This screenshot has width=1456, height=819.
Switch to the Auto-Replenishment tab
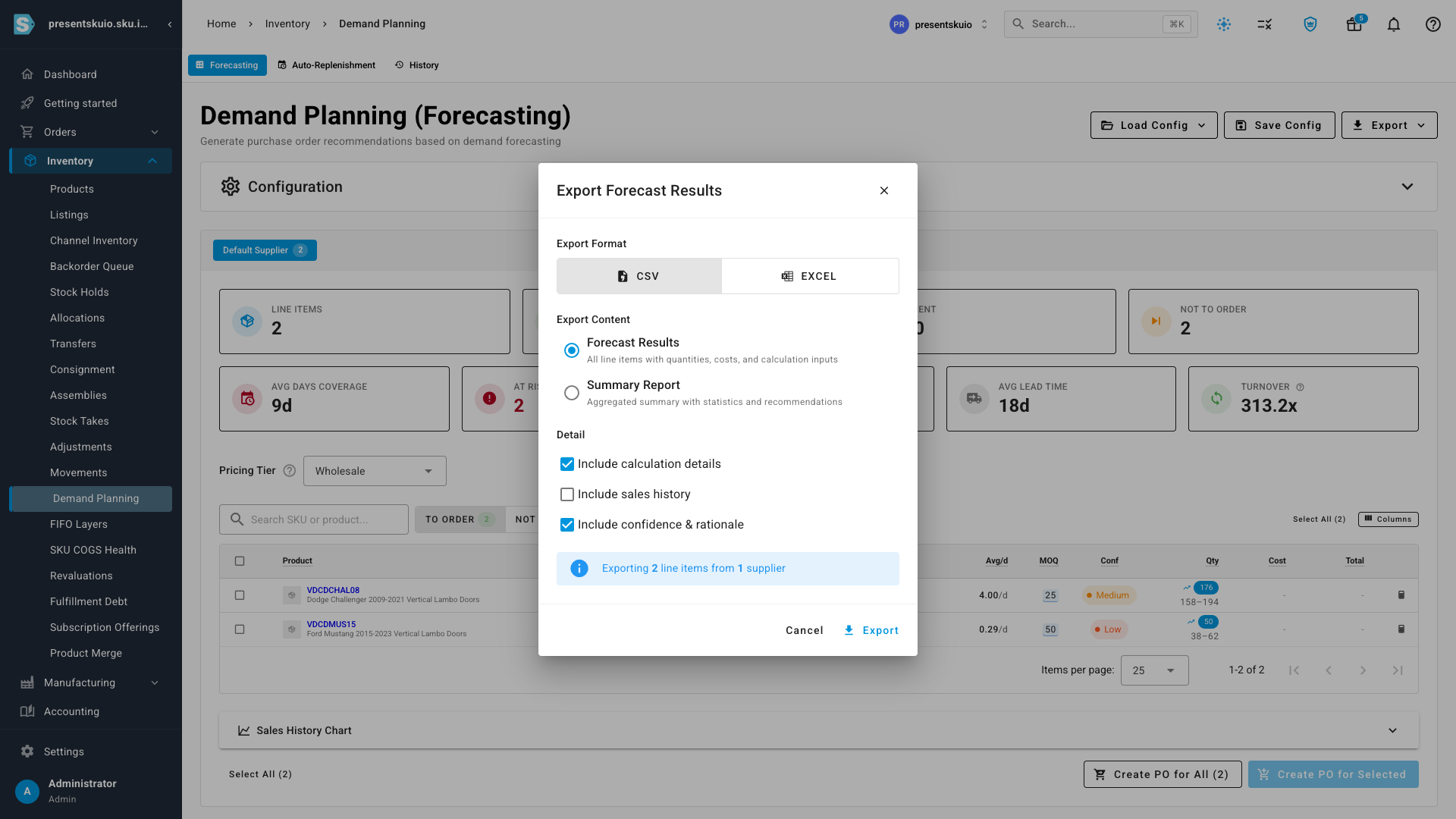pos(327,65)
